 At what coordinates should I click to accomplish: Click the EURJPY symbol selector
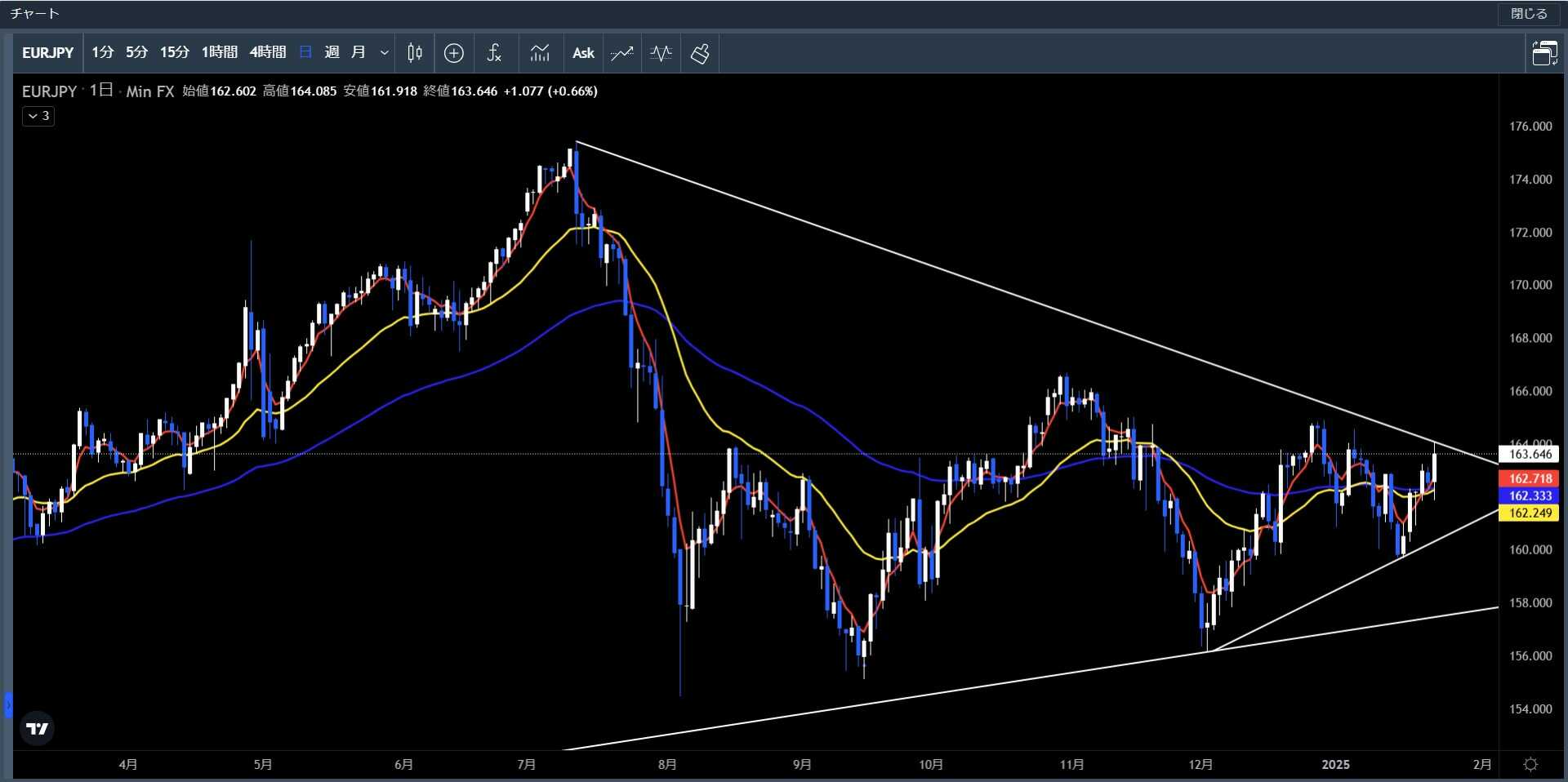coord(47,53)
